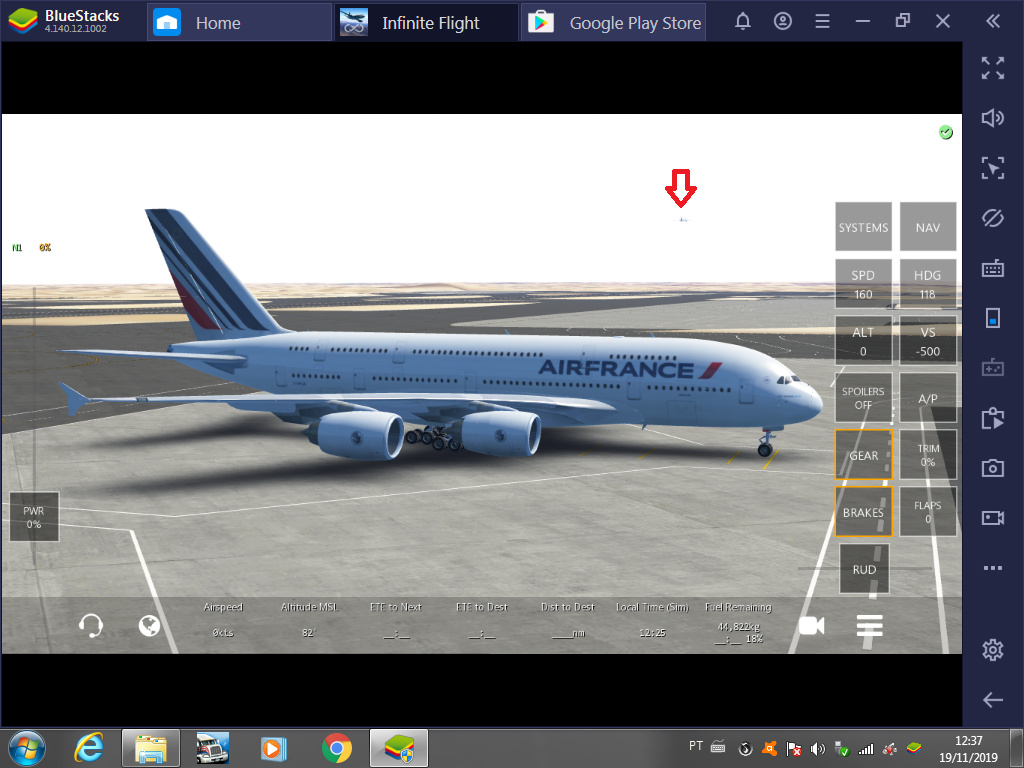Viewport: 1024px width, 768px height.
Task: Click the FLAPS 0 control
Action: click(x=927, y=511)
